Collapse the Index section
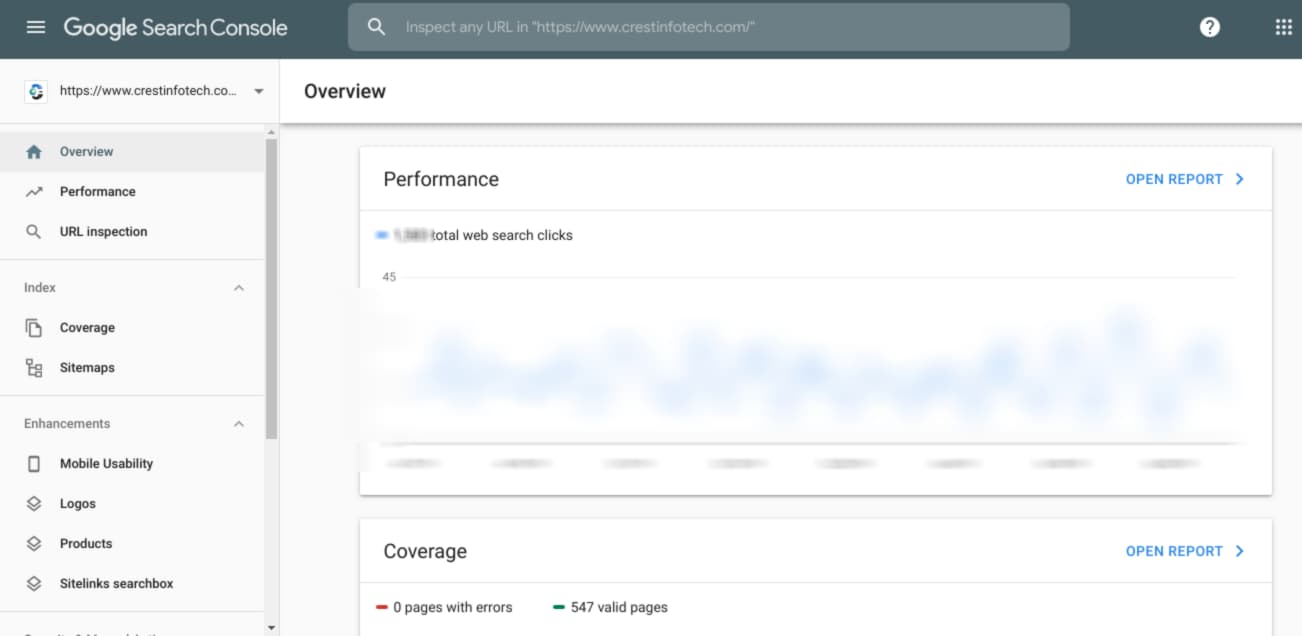 click(239, 288)
